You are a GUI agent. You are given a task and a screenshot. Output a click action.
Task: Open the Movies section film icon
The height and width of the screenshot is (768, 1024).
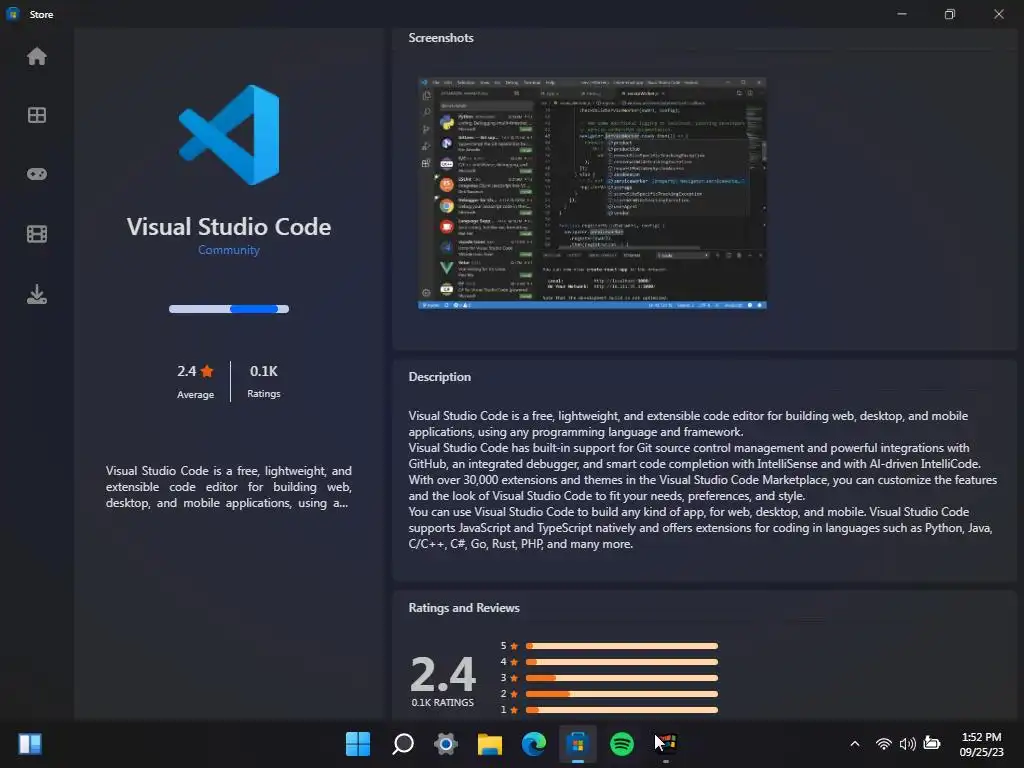[37, 234]
